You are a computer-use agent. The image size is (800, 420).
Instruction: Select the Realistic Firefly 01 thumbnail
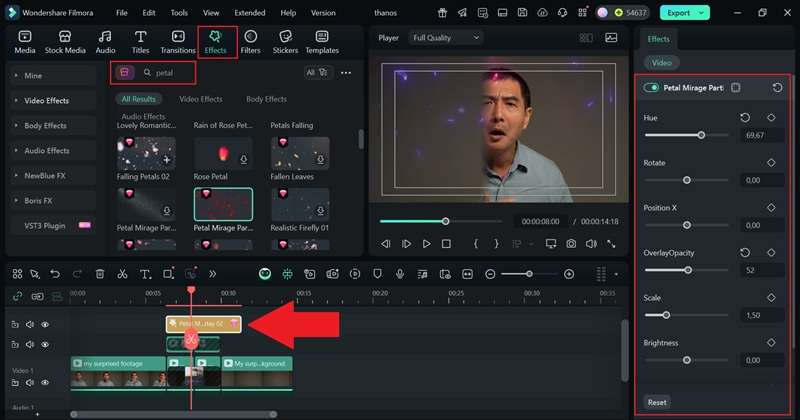pos(300,205)
